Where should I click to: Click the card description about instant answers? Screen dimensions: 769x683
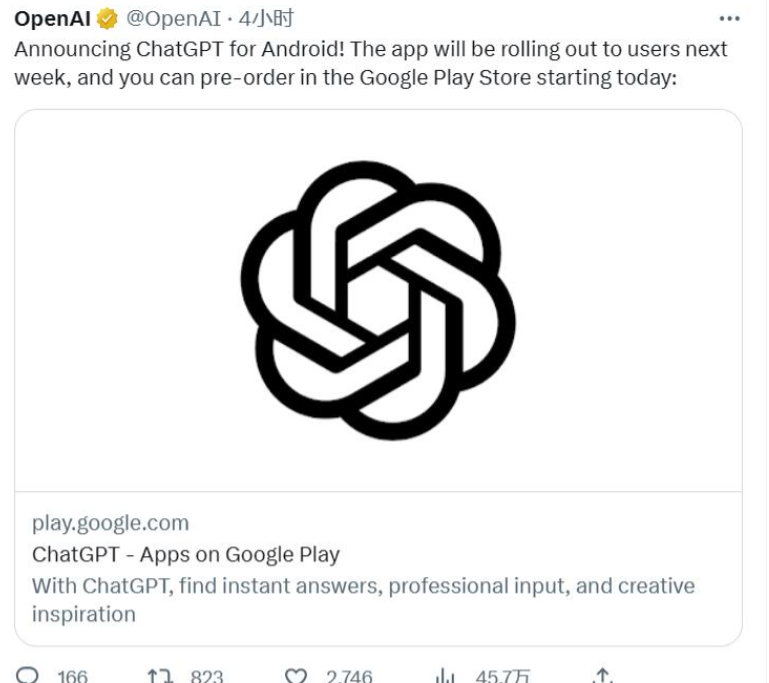pos(363,600)
